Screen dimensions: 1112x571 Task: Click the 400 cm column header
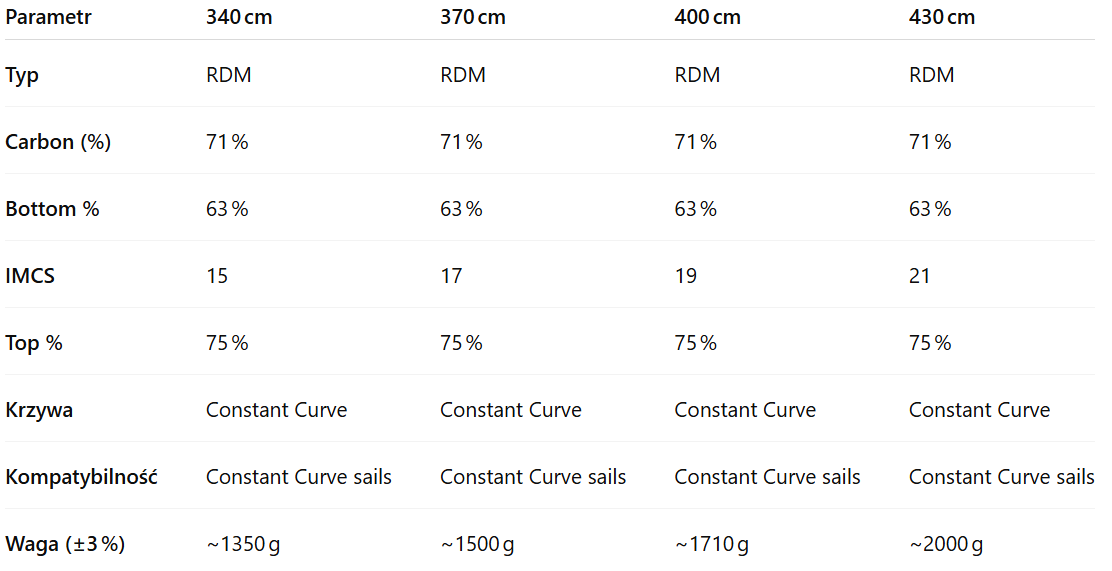point(707,17)
